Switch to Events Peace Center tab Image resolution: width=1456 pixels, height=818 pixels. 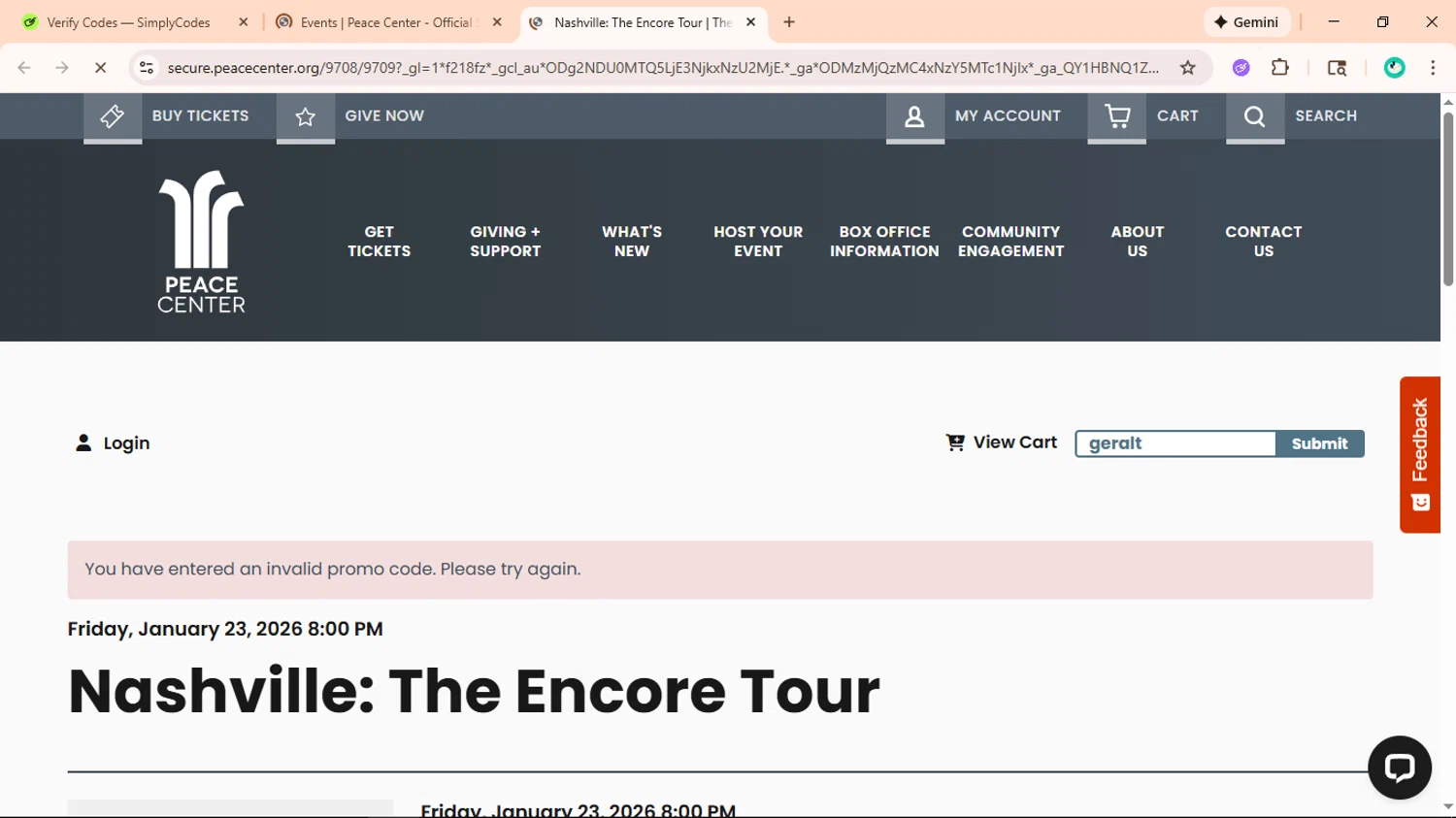tap(388, 22)
